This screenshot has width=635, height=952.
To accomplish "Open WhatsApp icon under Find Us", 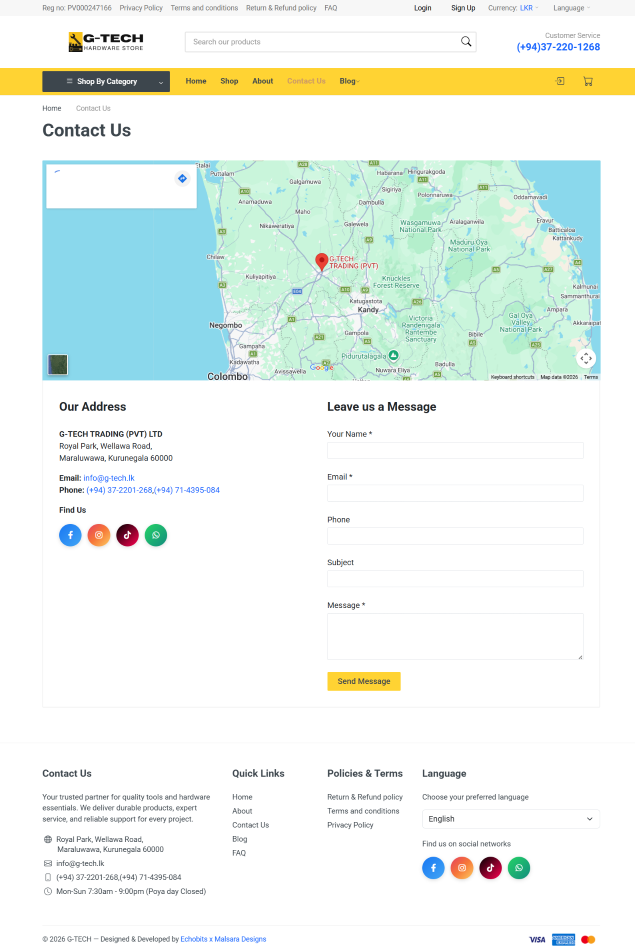I will [155, 535].
